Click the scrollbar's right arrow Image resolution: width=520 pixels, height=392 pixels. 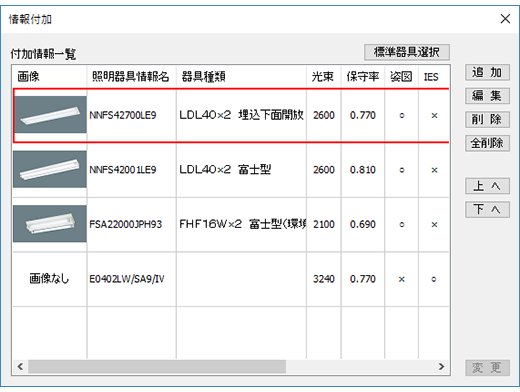coord(442,367)
